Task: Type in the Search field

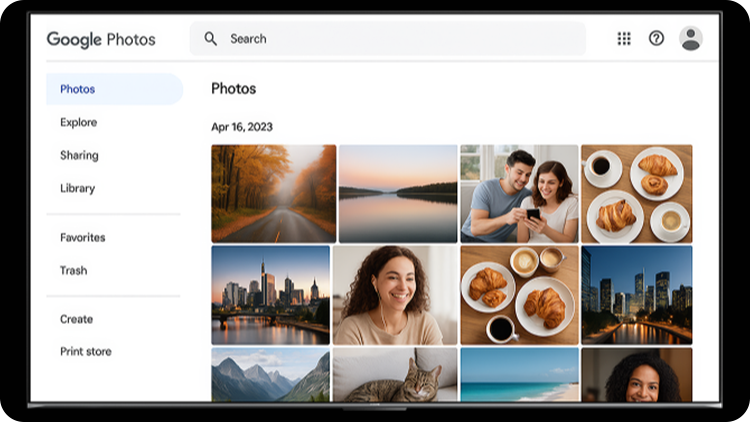Action: pos(400,39)
